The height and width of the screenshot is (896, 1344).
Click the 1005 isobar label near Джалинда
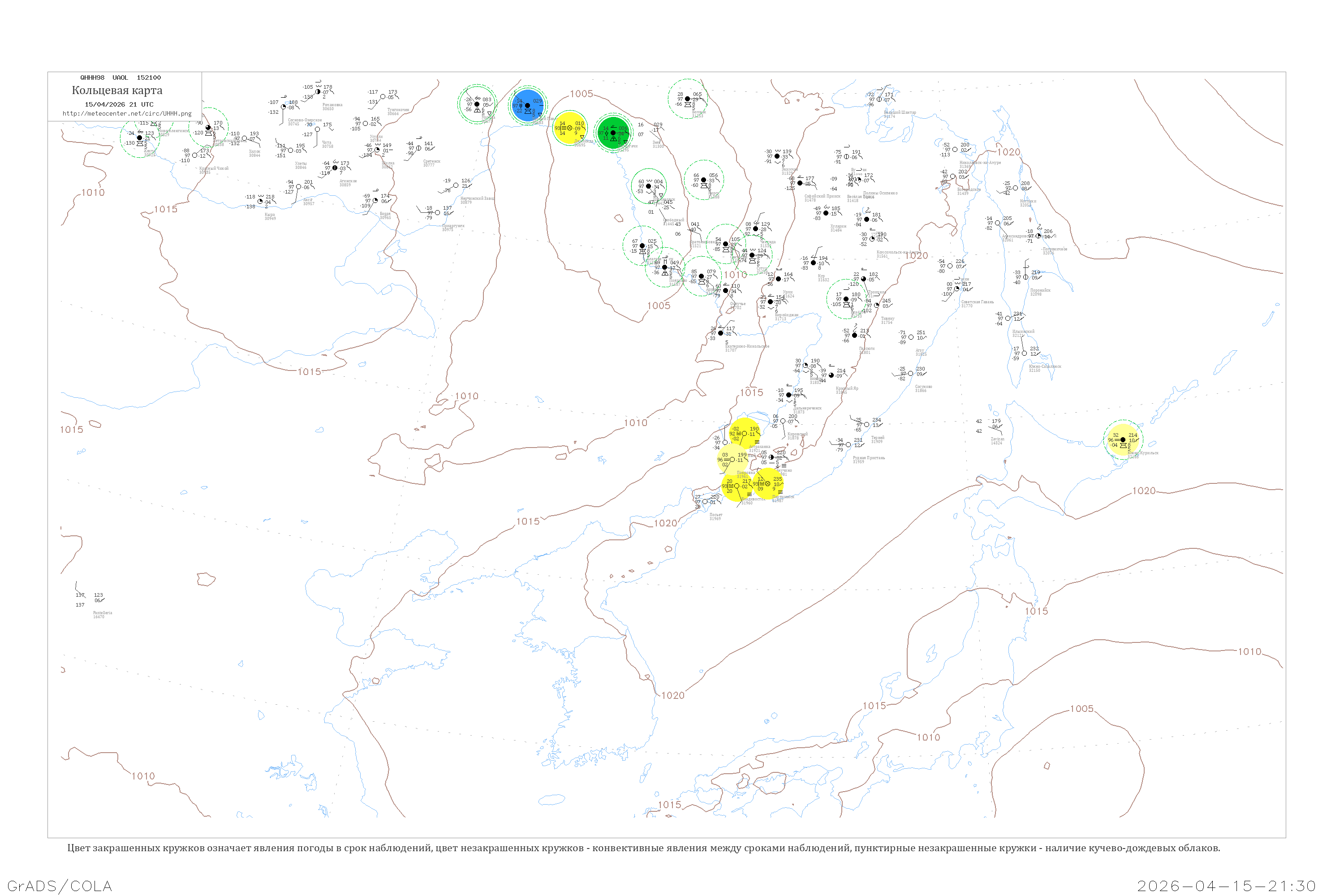click(x=581, y=94)
